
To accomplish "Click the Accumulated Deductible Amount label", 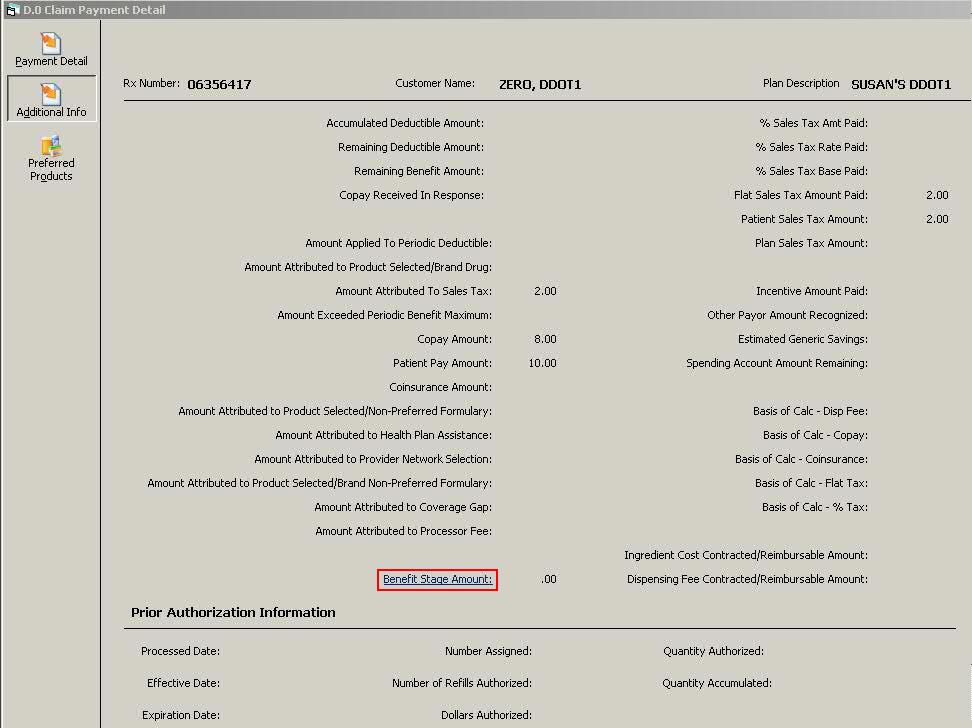I will 405,123.
